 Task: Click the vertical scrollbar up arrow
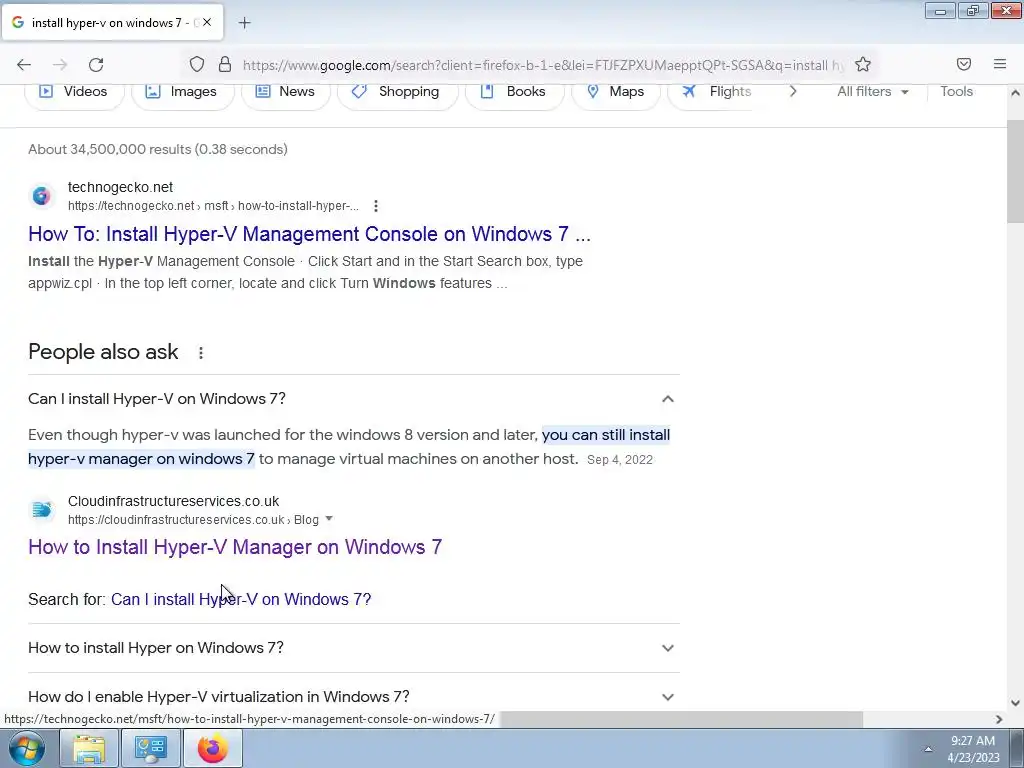1015,93
